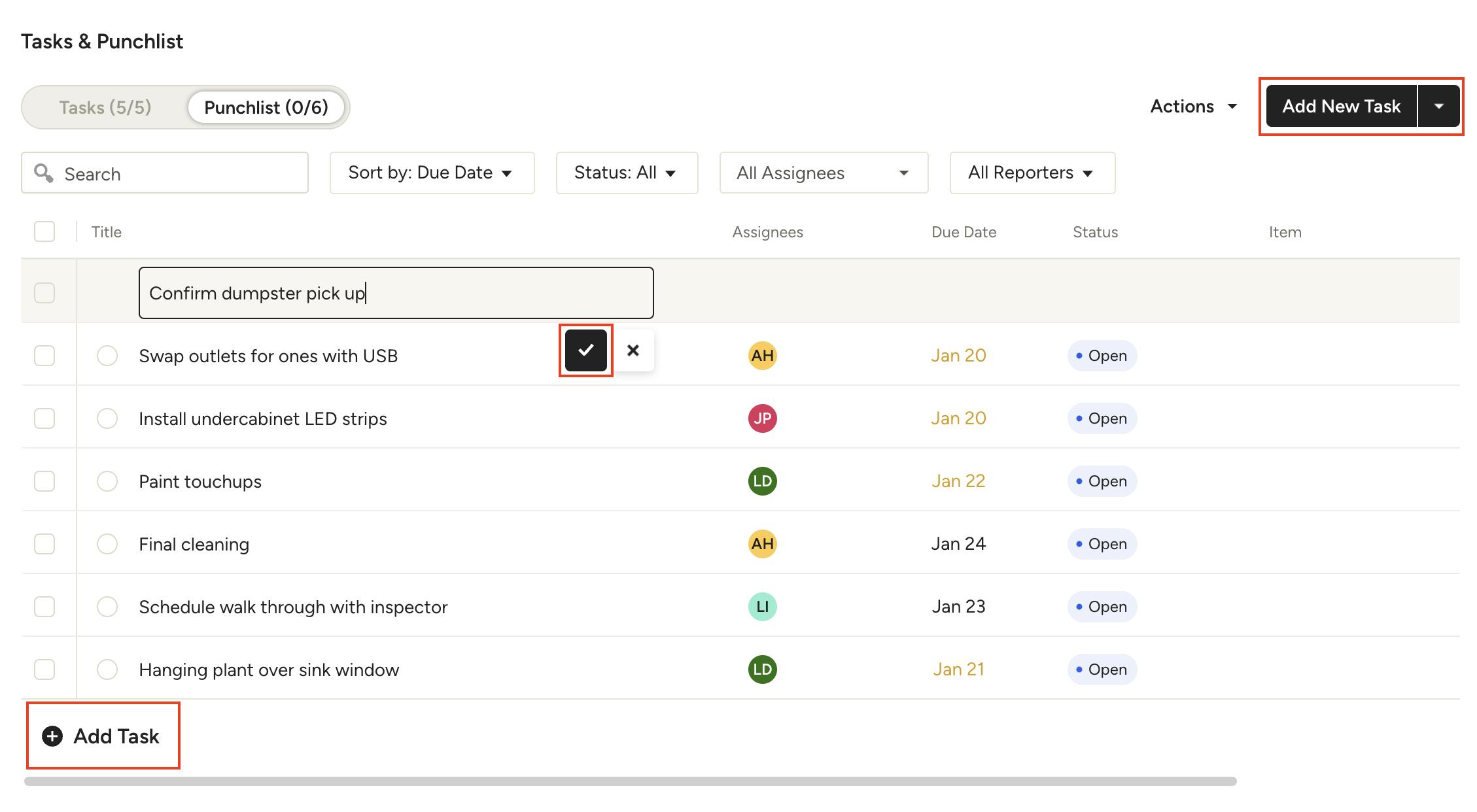Open Hanging plant over sink window task
The height and width of the screenshot is (812, 1477).
click(x=269, y=669)
